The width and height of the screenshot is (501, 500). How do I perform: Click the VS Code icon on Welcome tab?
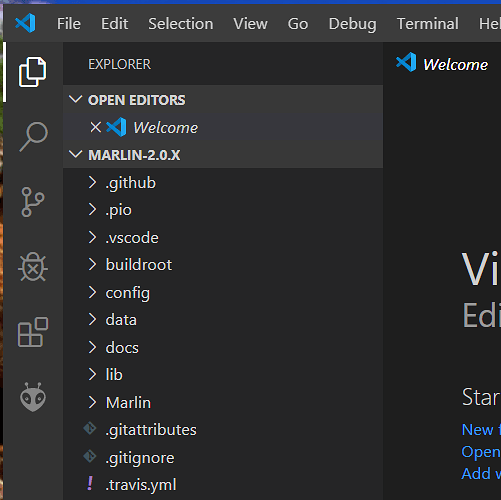406,62
